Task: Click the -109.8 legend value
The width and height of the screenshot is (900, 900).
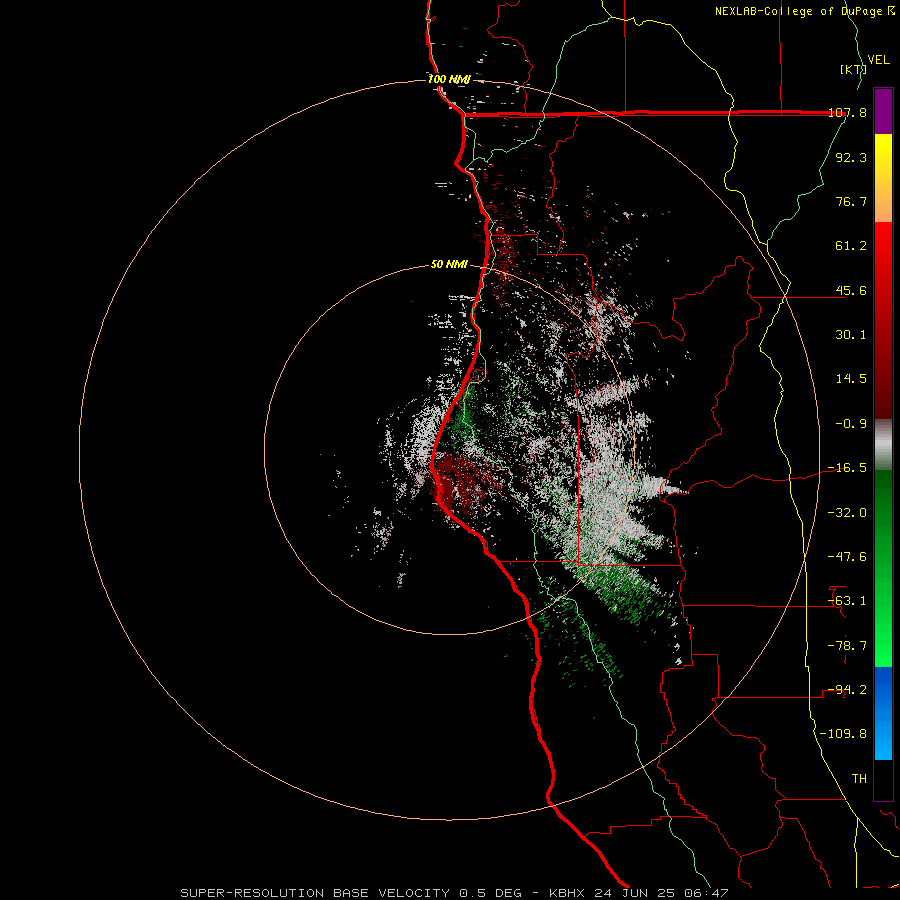Action: click(843, 734)
